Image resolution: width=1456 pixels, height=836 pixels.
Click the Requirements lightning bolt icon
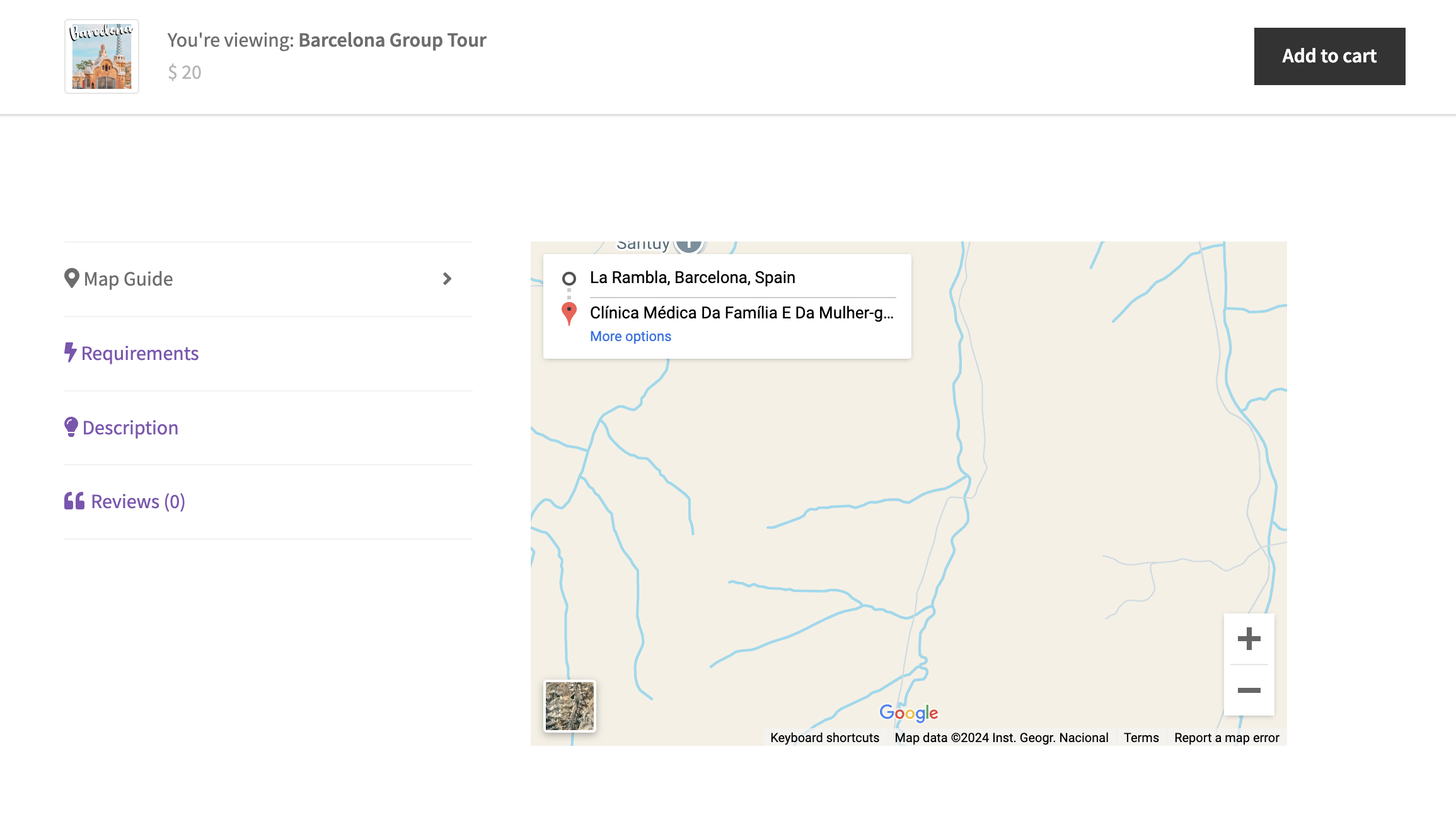70,352
